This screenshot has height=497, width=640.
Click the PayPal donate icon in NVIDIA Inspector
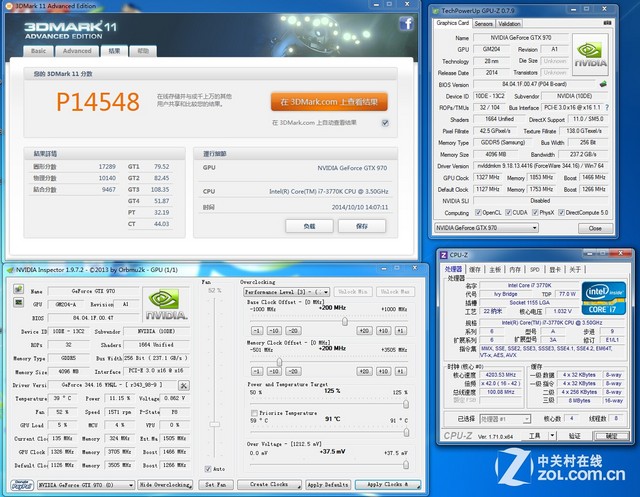pos(22,485)
